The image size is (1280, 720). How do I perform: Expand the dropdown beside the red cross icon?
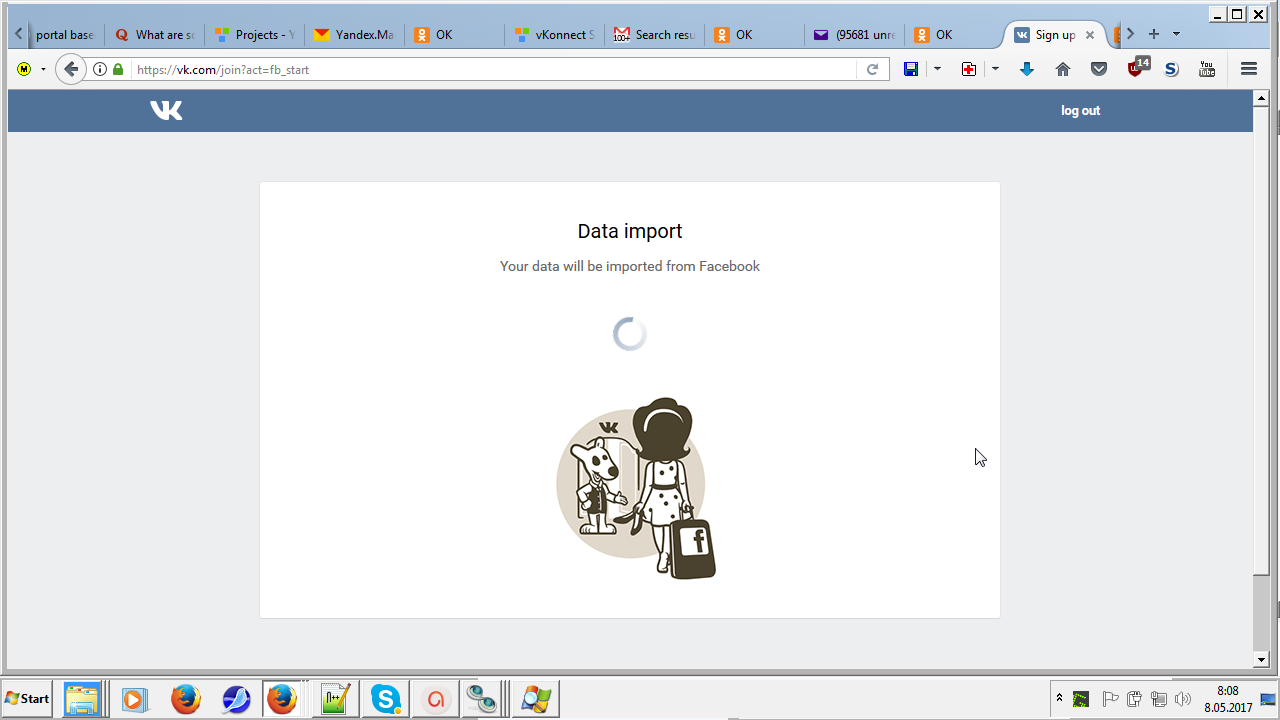coord(995,69)
